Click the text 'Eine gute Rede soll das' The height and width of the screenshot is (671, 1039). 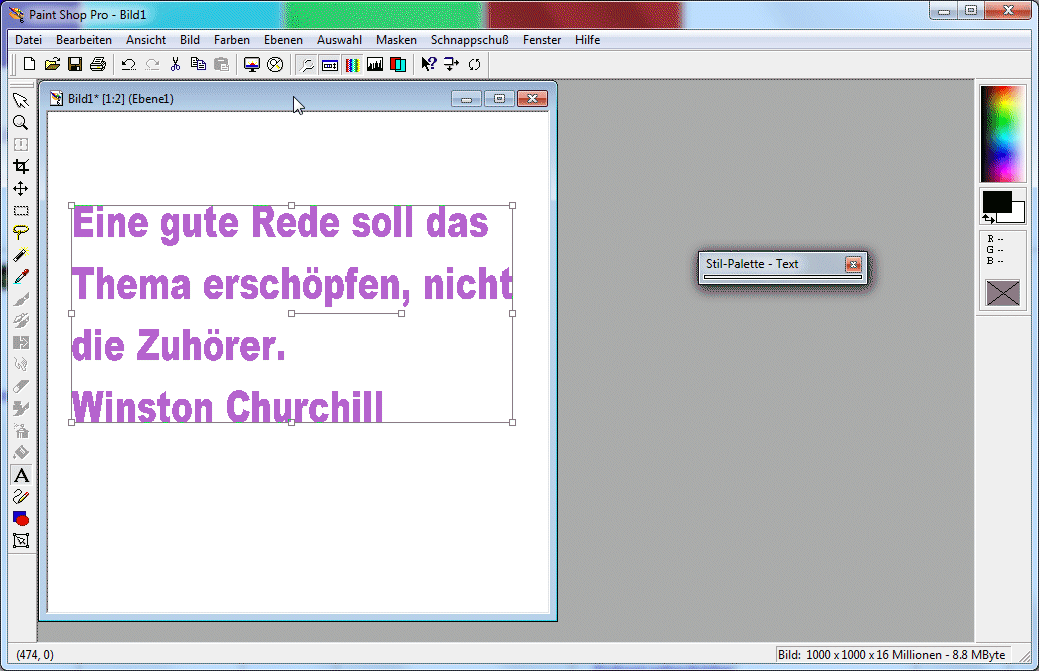point(280,224)
